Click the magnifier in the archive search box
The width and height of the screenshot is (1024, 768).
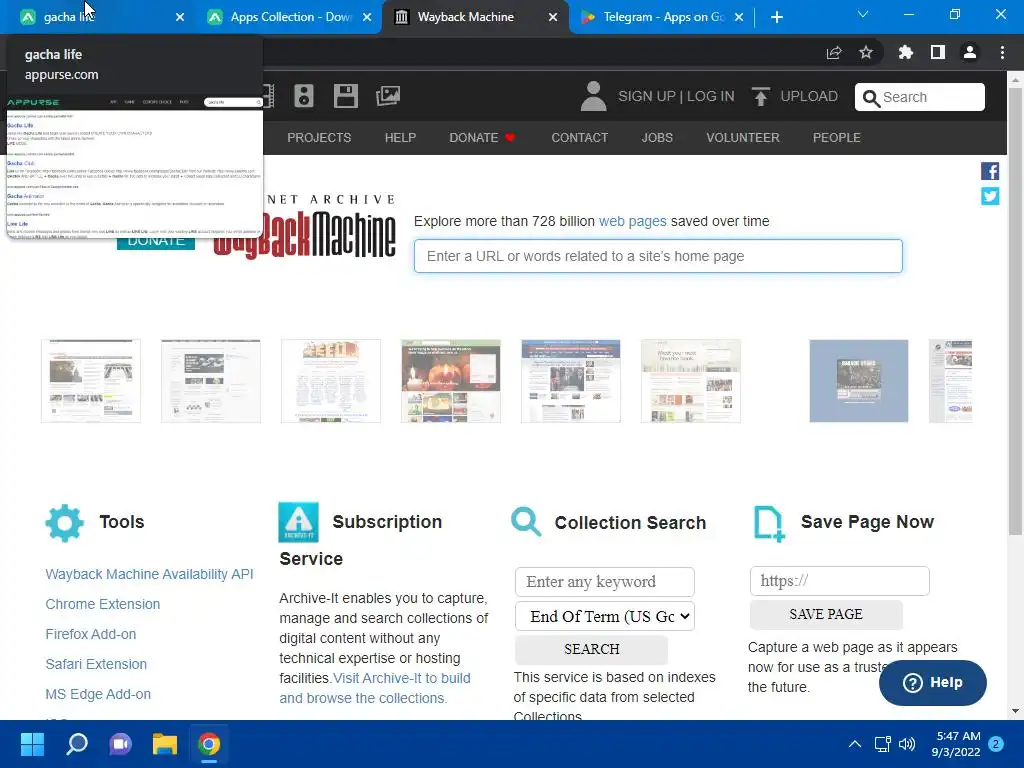(x=871, y=98)
